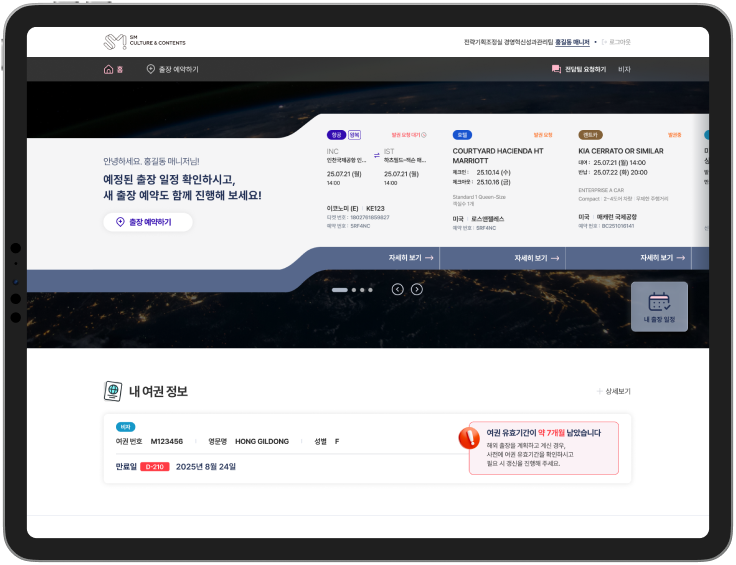Click the passport icon beside 내 여권 정보
Screen dimensions: 736x565
(113, 391)
